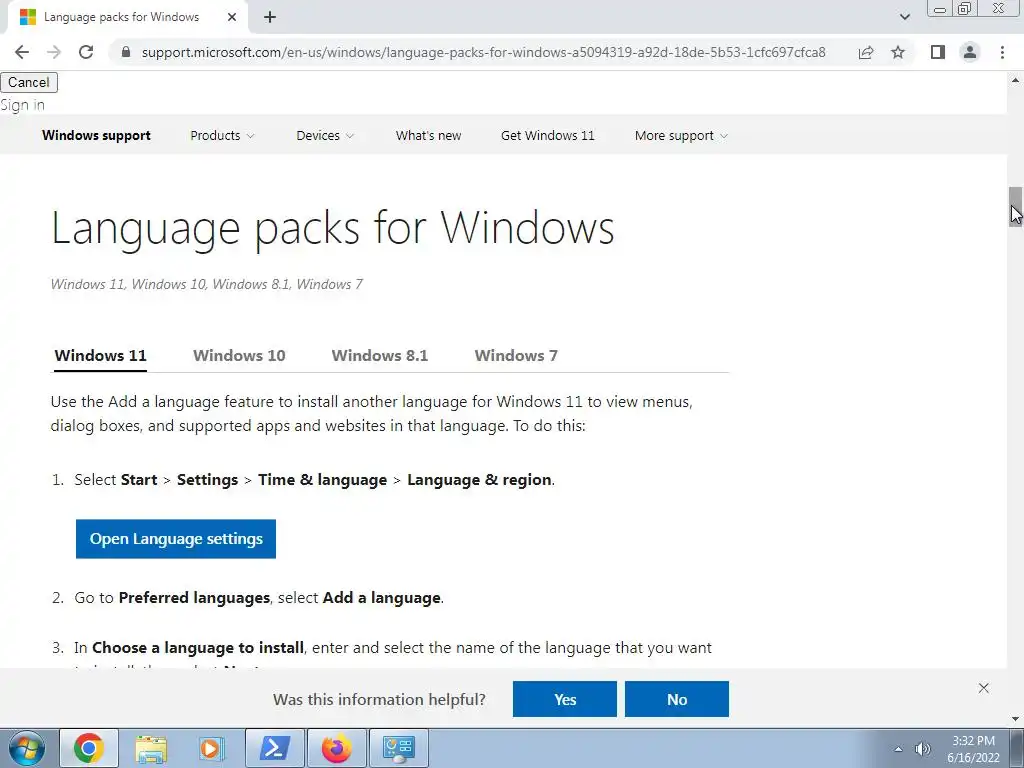The height and width of the screenshot is (768, 1024).
Task: Open the Windows Start menu
Action: click(26, 748)
